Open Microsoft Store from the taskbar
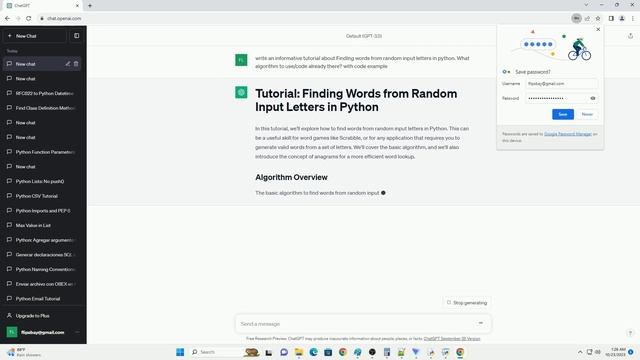 [328, 352]
